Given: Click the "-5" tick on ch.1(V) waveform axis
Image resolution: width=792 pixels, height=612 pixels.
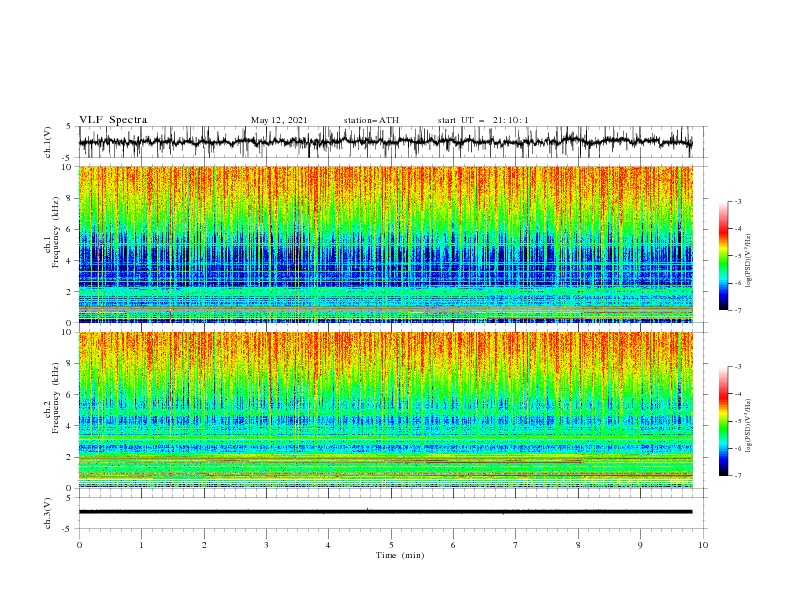Looking at the screenshot, I should point(68,158).
